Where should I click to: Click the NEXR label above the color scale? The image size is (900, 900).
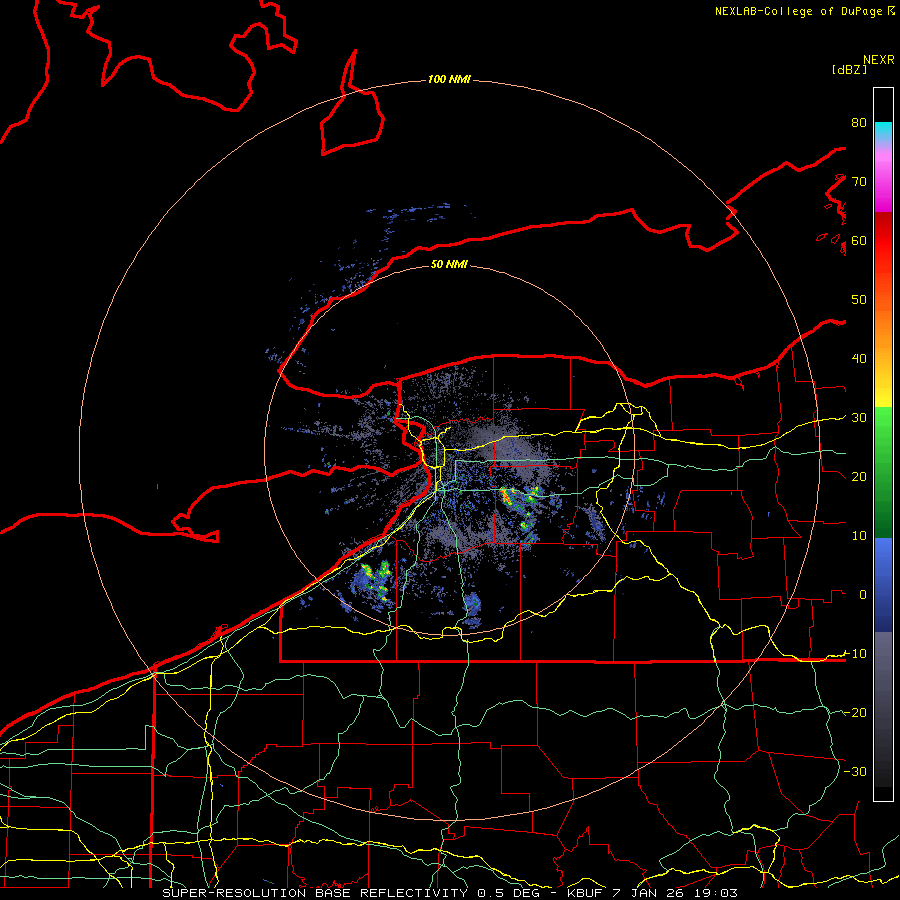[879, 60]
